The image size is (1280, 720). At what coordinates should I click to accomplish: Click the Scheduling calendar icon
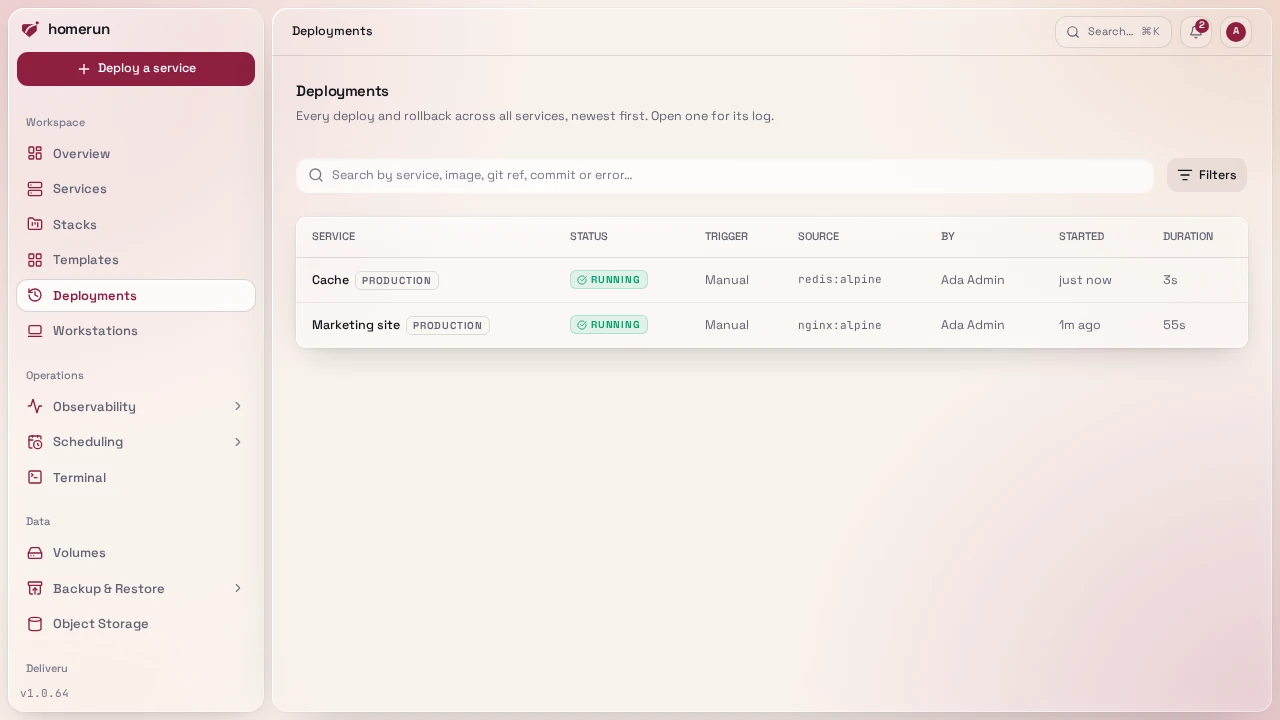coord(35,442)
